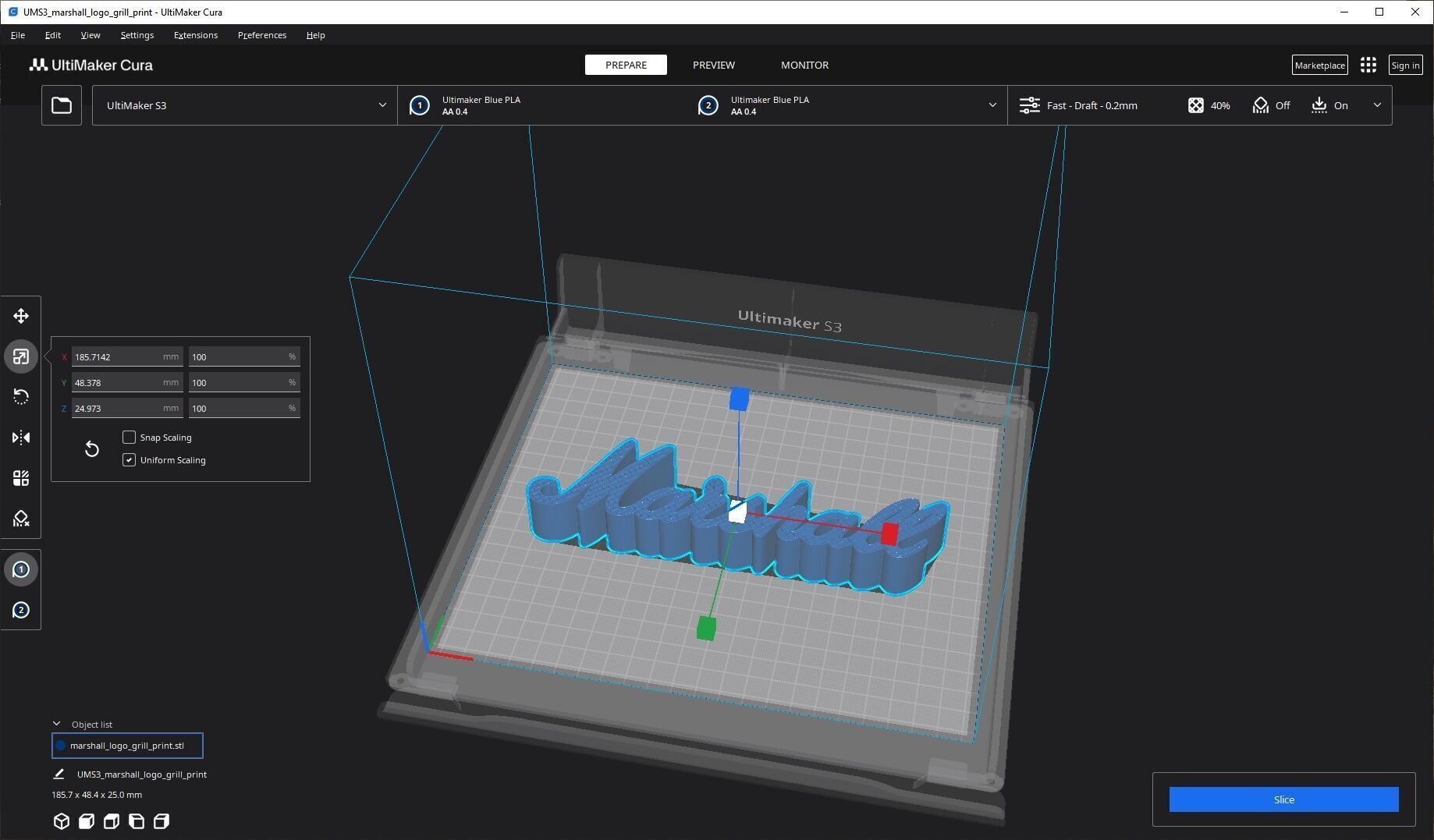Switch to top view camera icon
The image size is (1434, 840).
coord(112,821)
